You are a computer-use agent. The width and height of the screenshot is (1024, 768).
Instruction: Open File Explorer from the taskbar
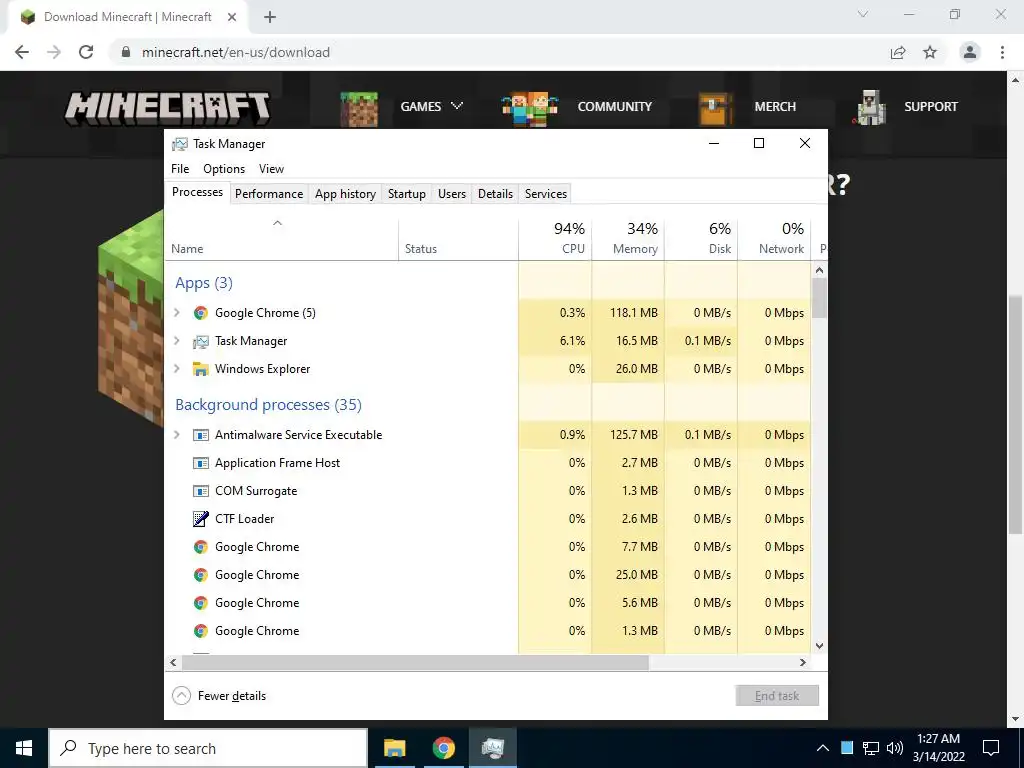click(x=394, y=748)
